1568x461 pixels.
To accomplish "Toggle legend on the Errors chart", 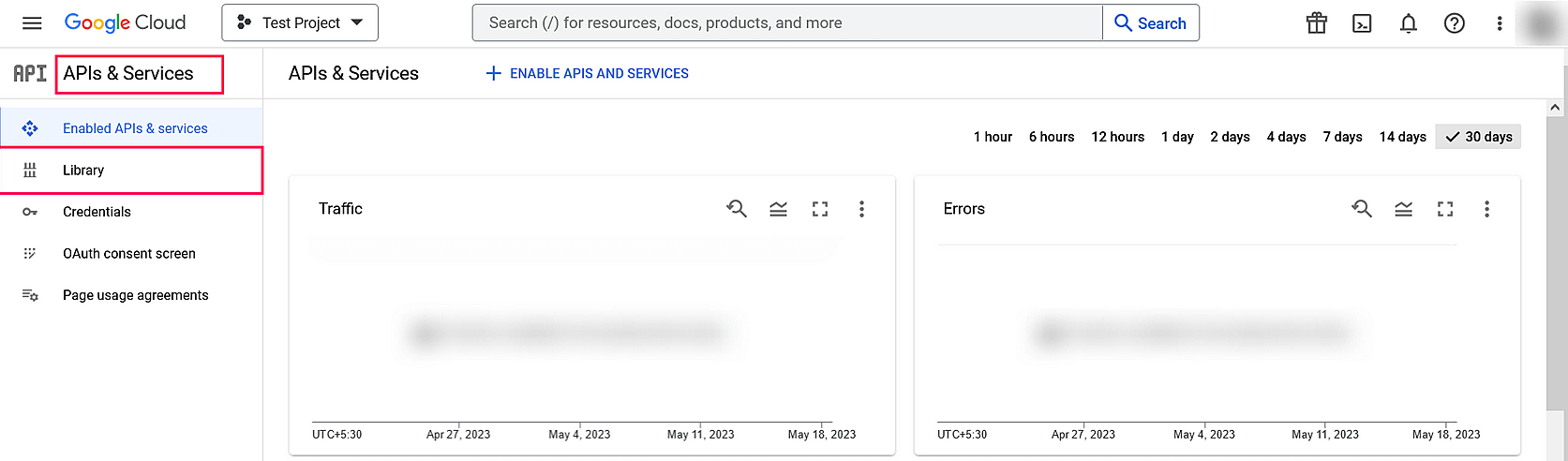I will coord(1403,209).
